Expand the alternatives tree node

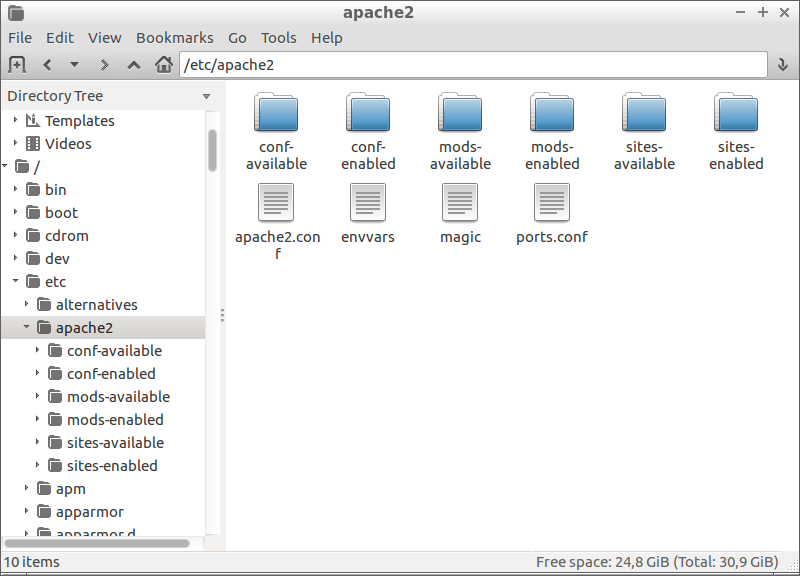pos(27,304)
